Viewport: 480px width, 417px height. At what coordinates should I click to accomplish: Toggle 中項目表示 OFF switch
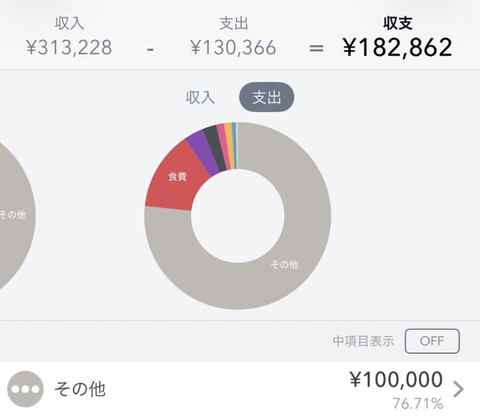coord(432,341)
